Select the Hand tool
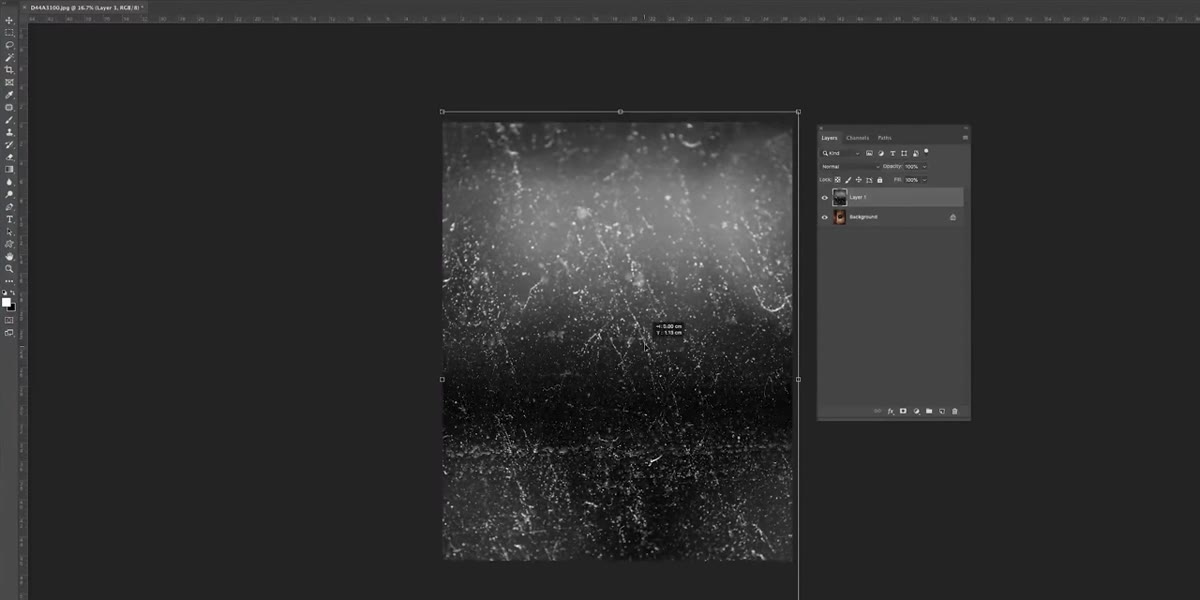 [x=10, y=256]
